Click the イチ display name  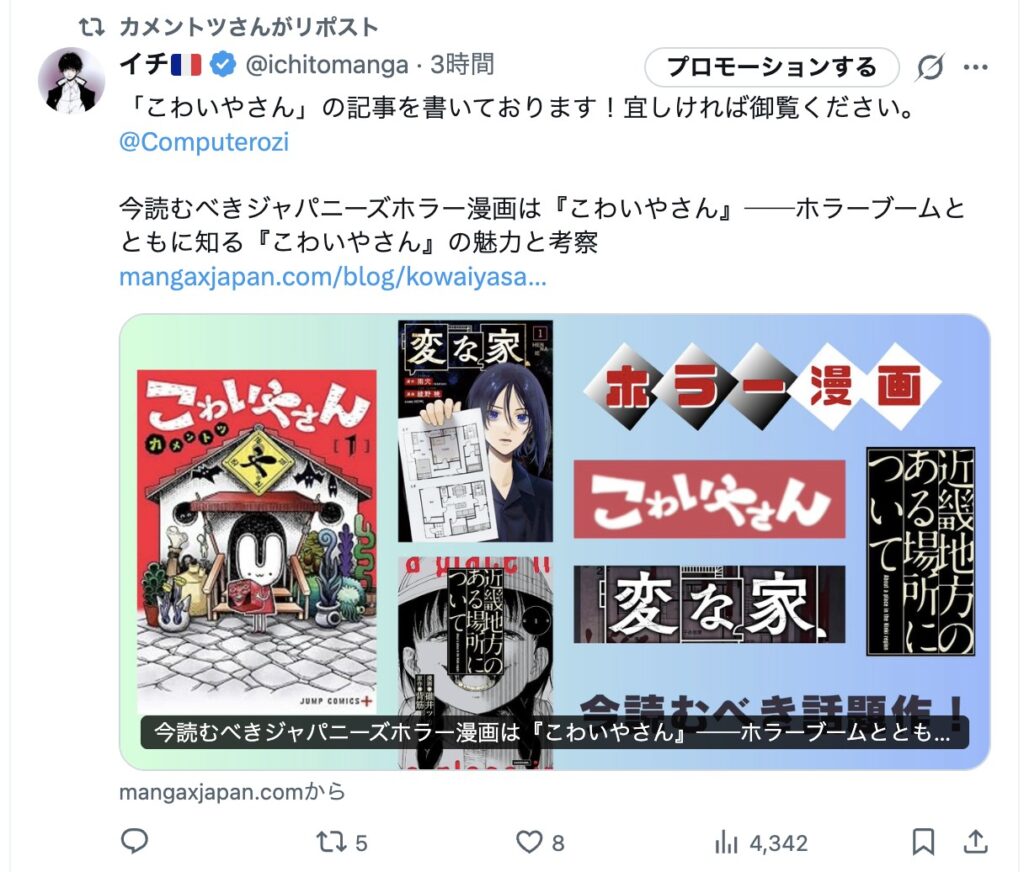click(x=144, y=64)
